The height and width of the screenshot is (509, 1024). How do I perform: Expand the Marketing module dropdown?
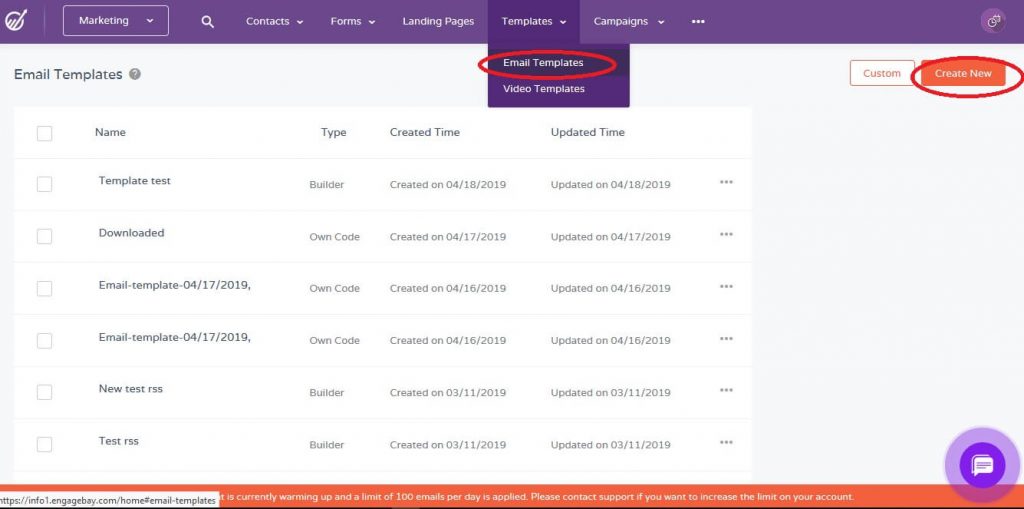click(x=116, y=21)
